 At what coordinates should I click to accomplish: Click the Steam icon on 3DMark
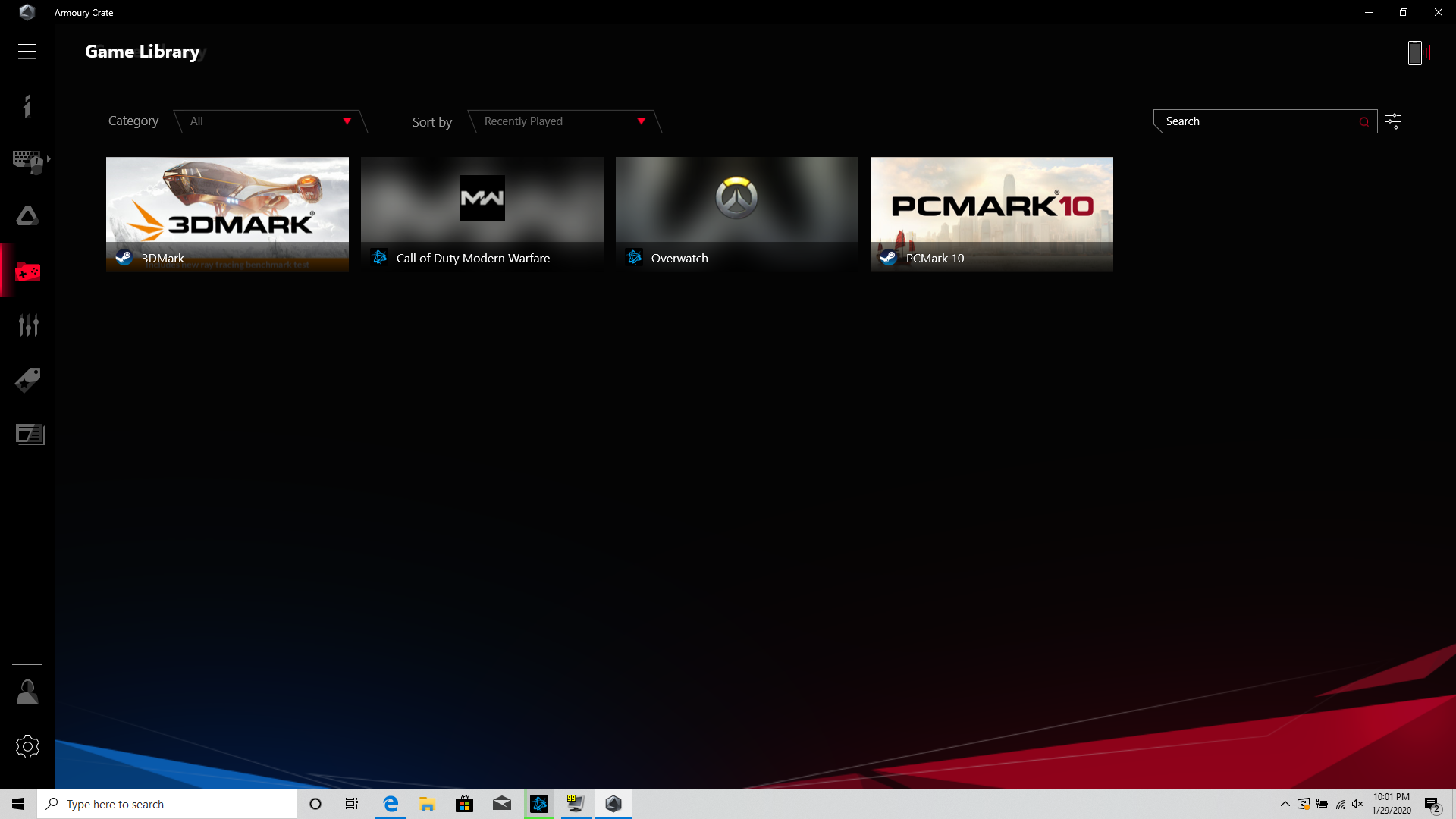pyautogui.click(x=124, y=258)
